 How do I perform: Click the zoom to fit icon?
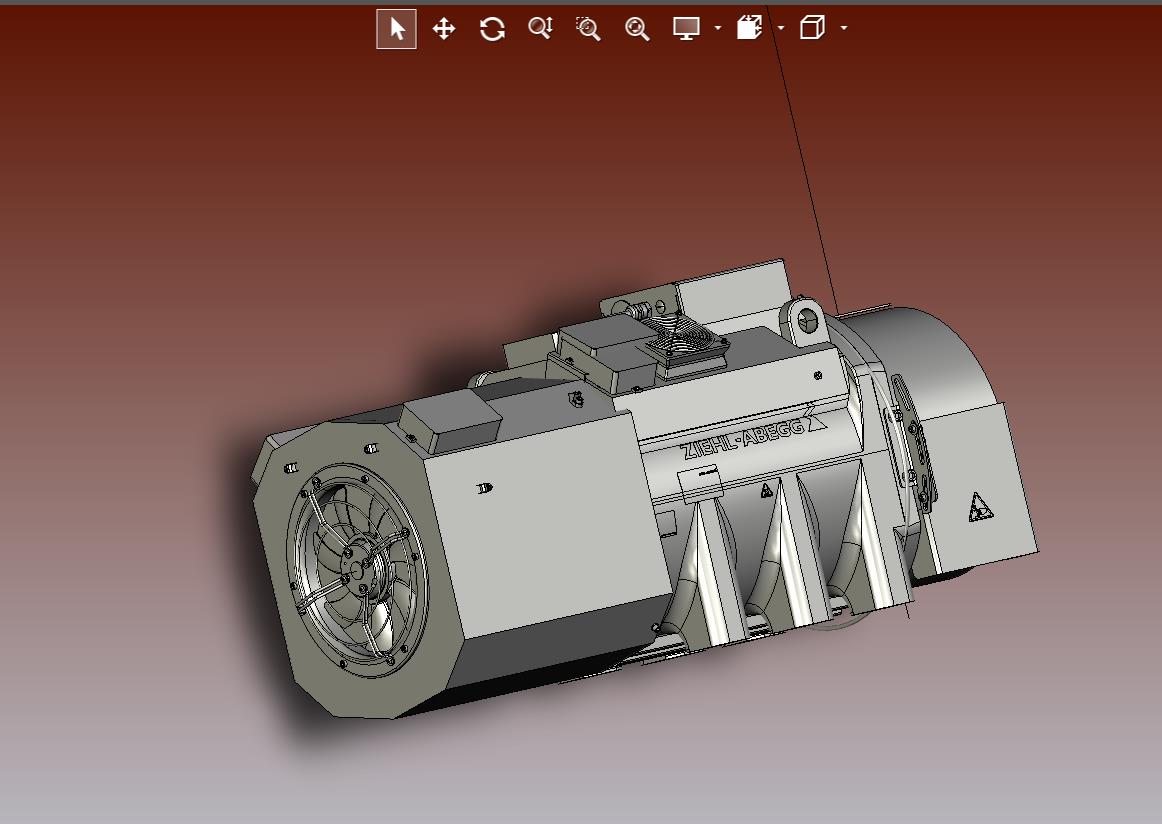[637, 29]
